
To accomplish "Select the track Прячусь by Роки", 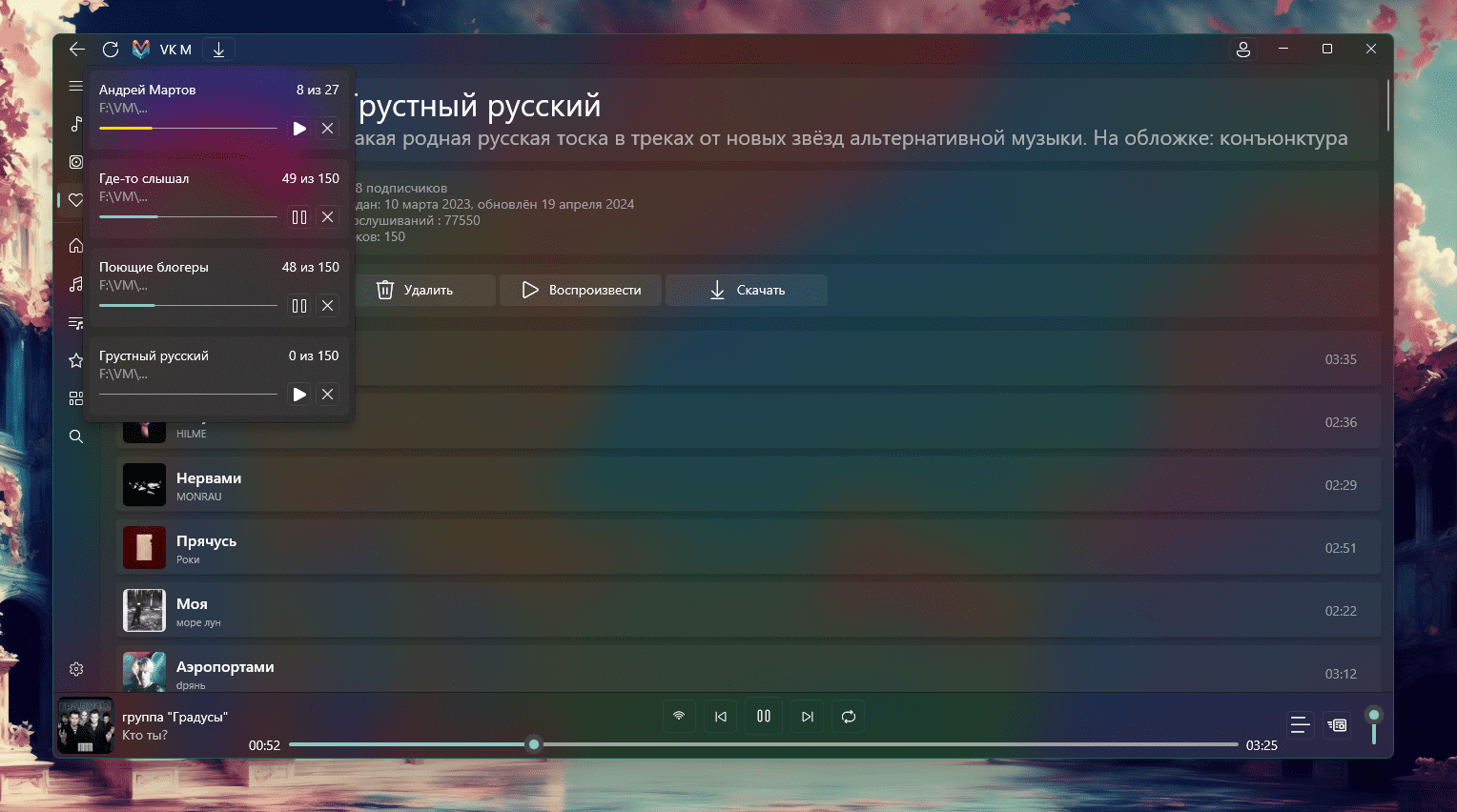I will tap(748, 548).
